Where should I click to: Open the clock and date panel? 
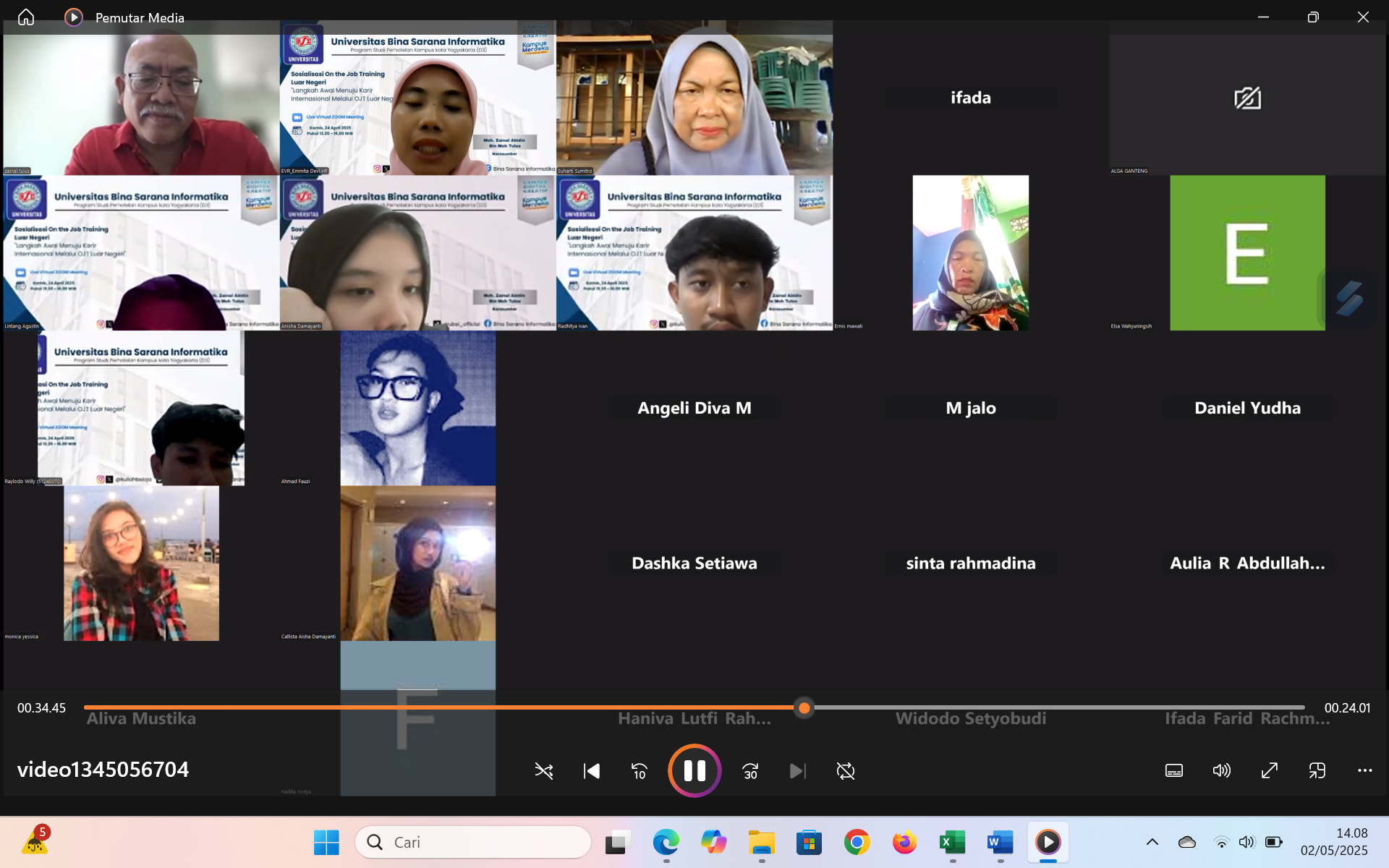tap(1333, 842)
